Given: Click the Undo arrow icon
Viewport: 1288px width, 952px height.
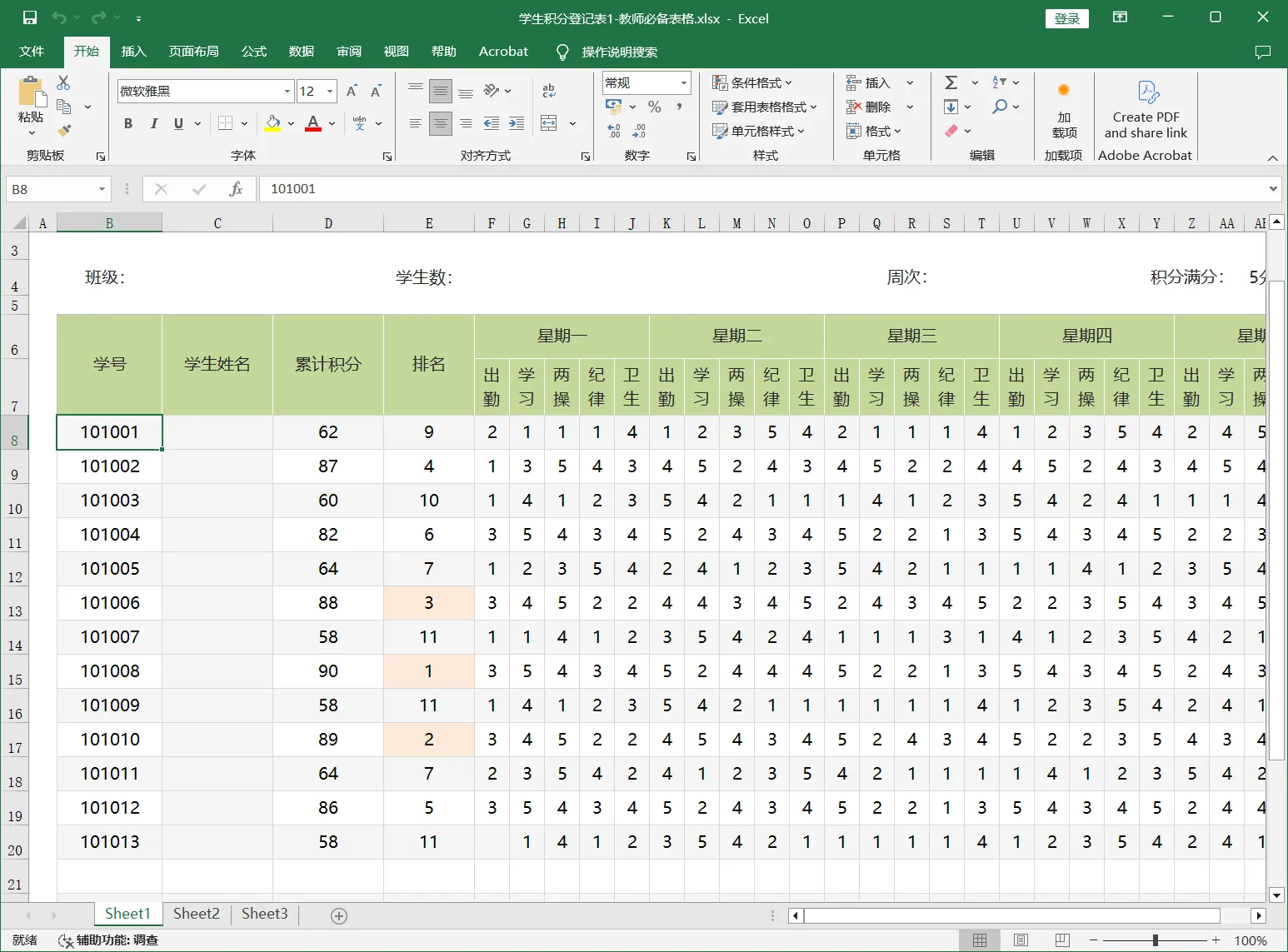Looking at the screenshot, I should pyautogui.click(x=59, y=17).
